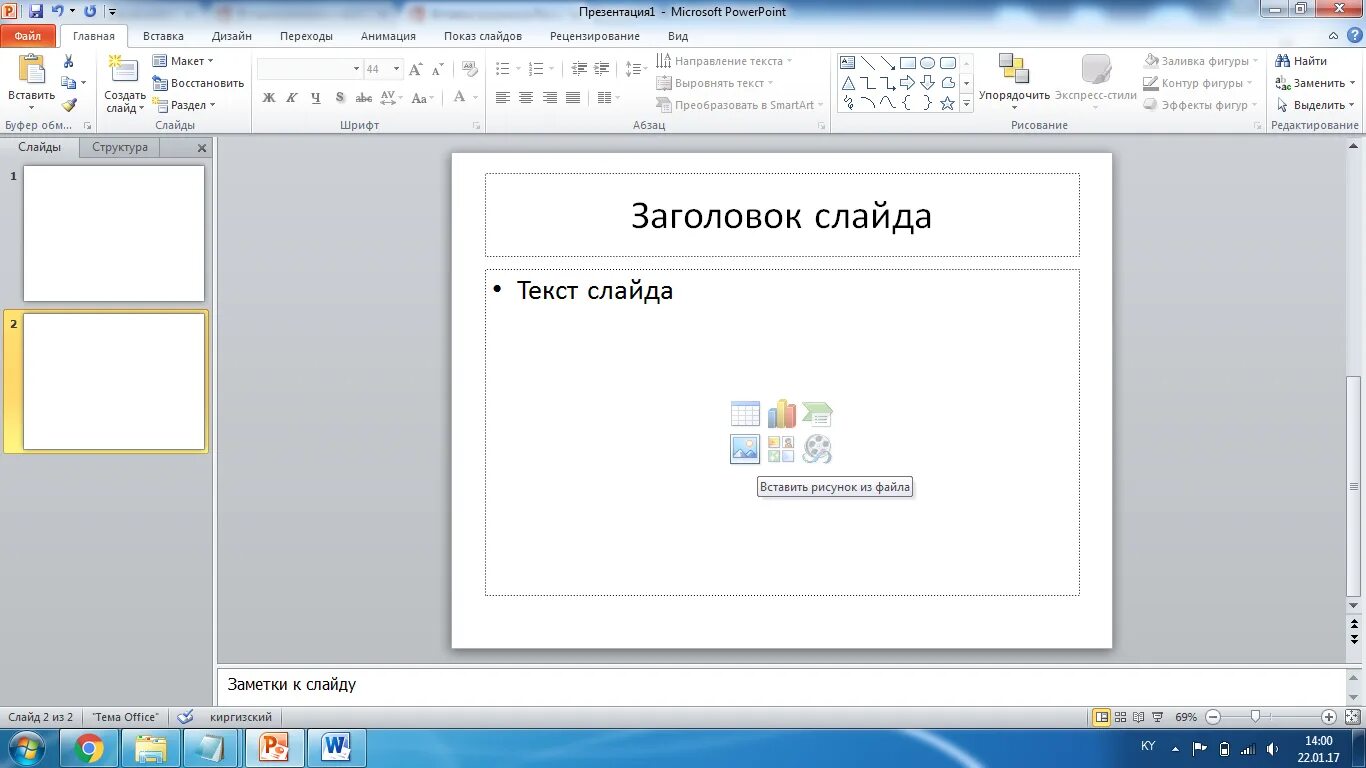Click the киргизский language indicator
Image resolution: width=1366 pixels, height=768 pixels.
pyautogui.click(x=241, y=717)
